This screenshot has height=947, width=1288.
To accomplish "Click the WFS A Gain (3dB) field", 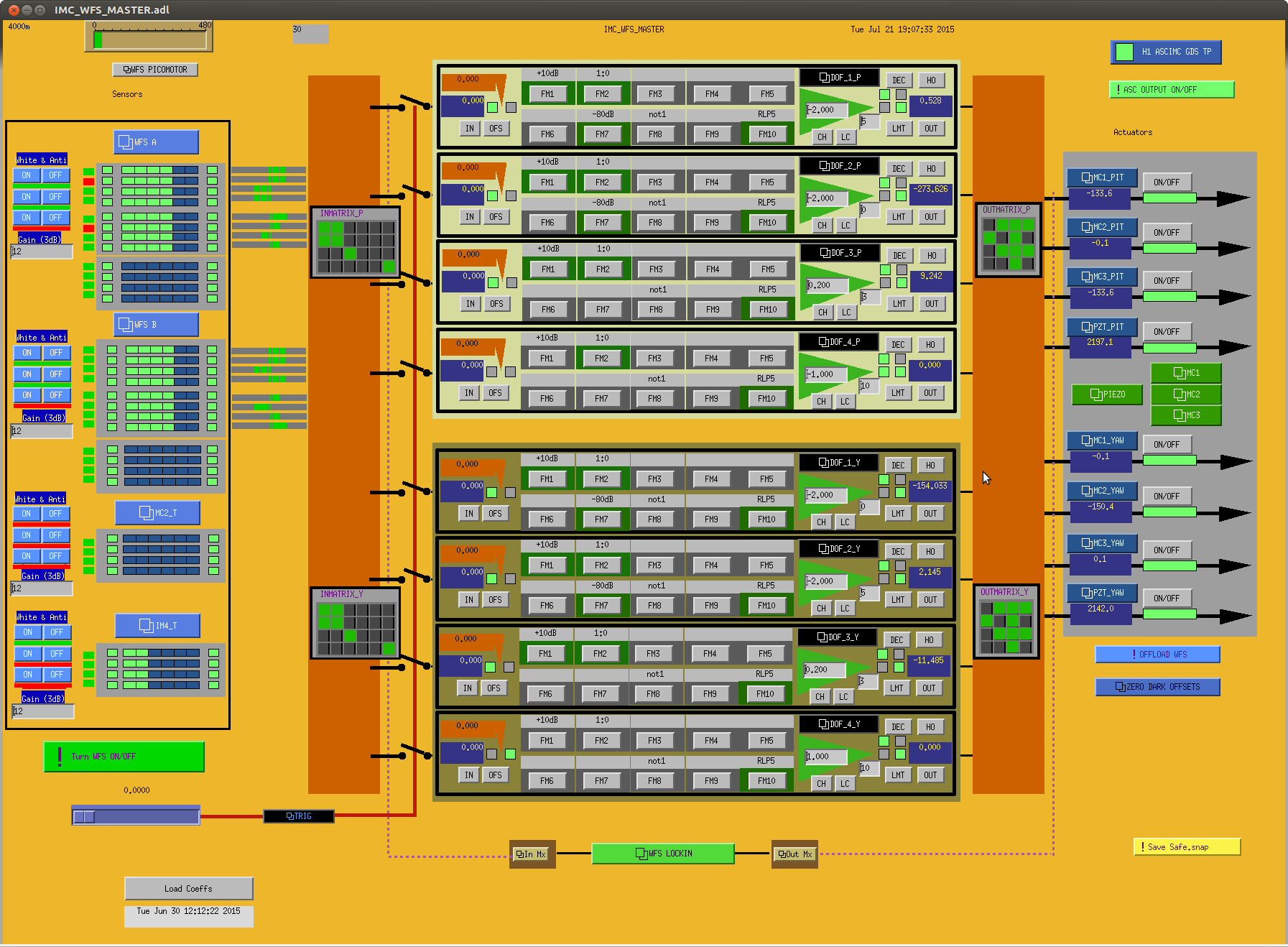I will (x=42, y=251).
